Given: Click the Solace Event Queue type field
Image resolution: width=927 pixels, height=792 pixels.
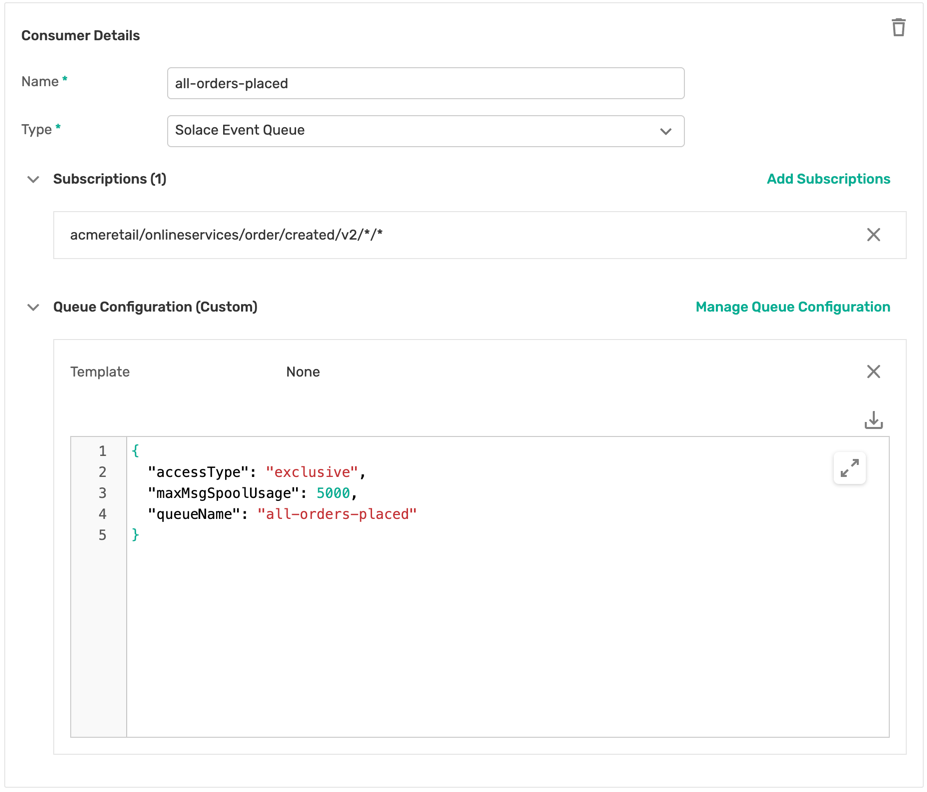Looking at the screenshot, I should 400,131.
